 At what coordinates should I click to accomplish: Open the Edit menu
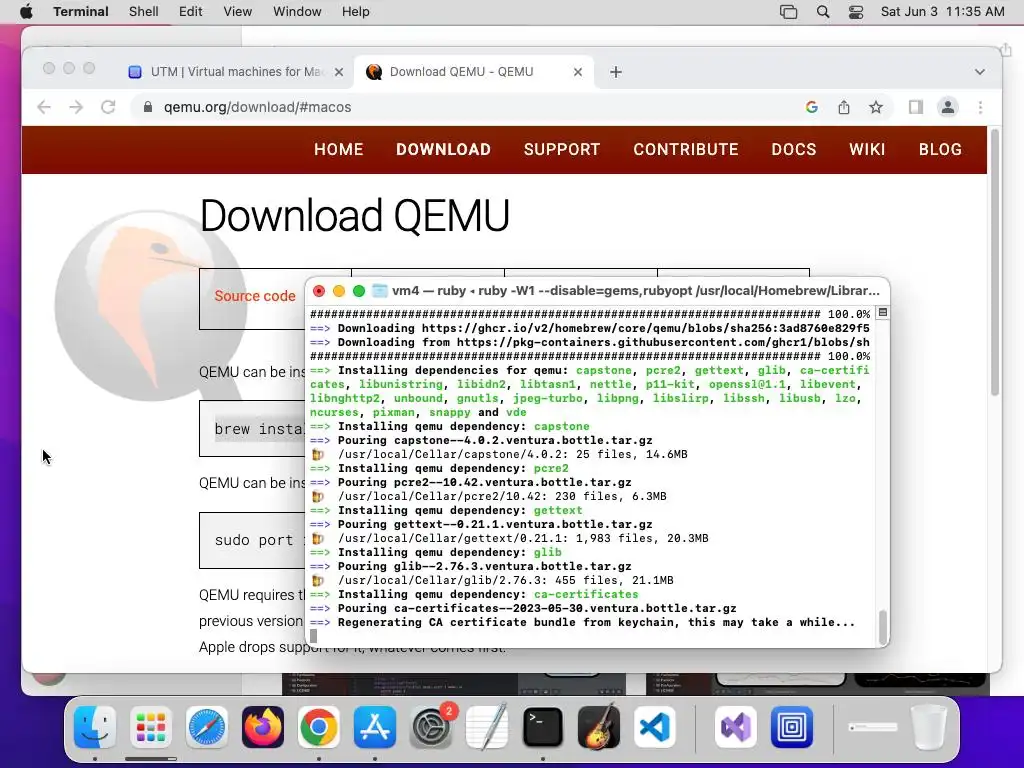pyautogui.click(x=191, y=12)
